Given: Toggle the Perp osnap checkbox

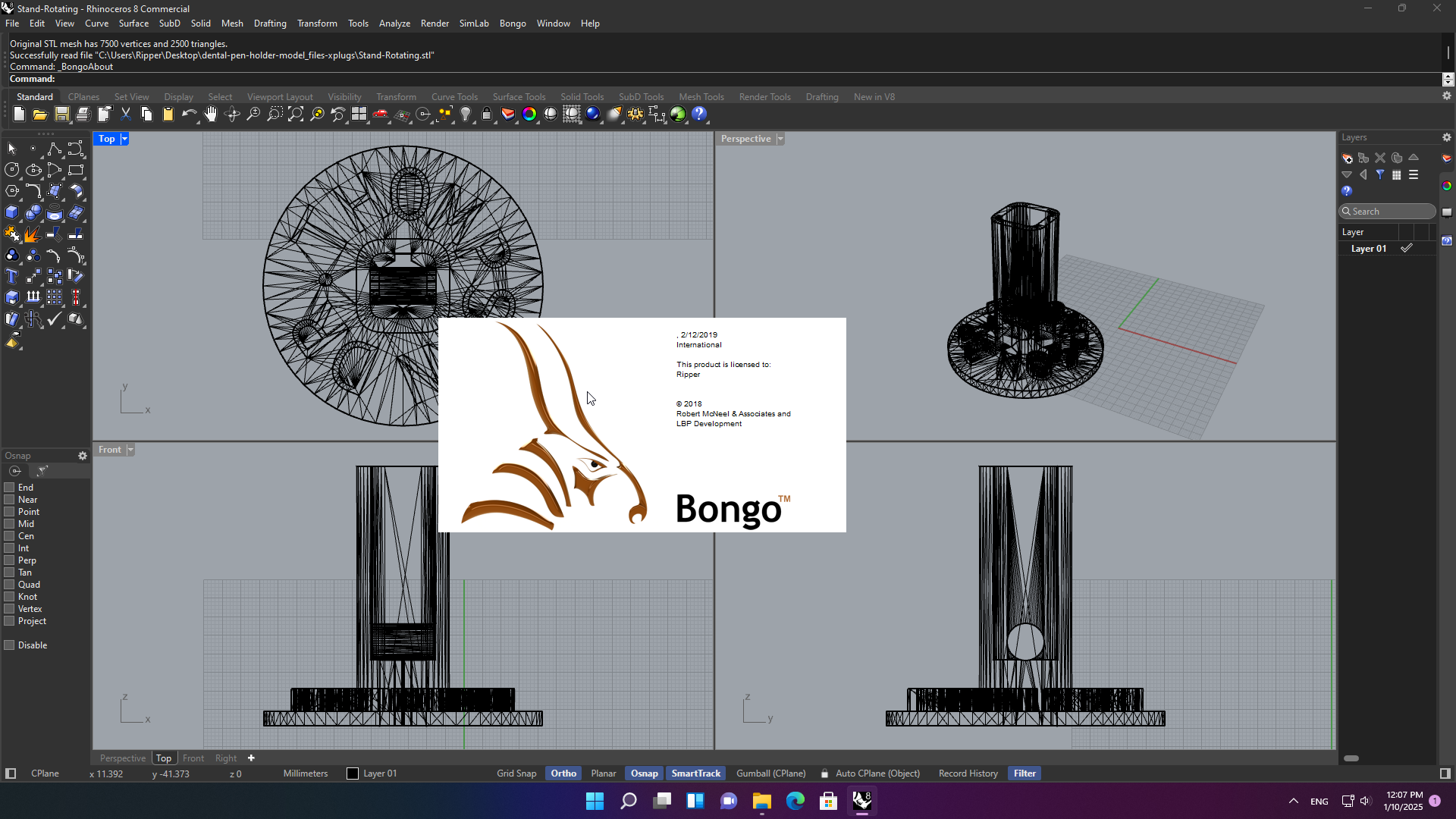Looking at the screenshot, I should pyautogui.click(x=10, y=560).
